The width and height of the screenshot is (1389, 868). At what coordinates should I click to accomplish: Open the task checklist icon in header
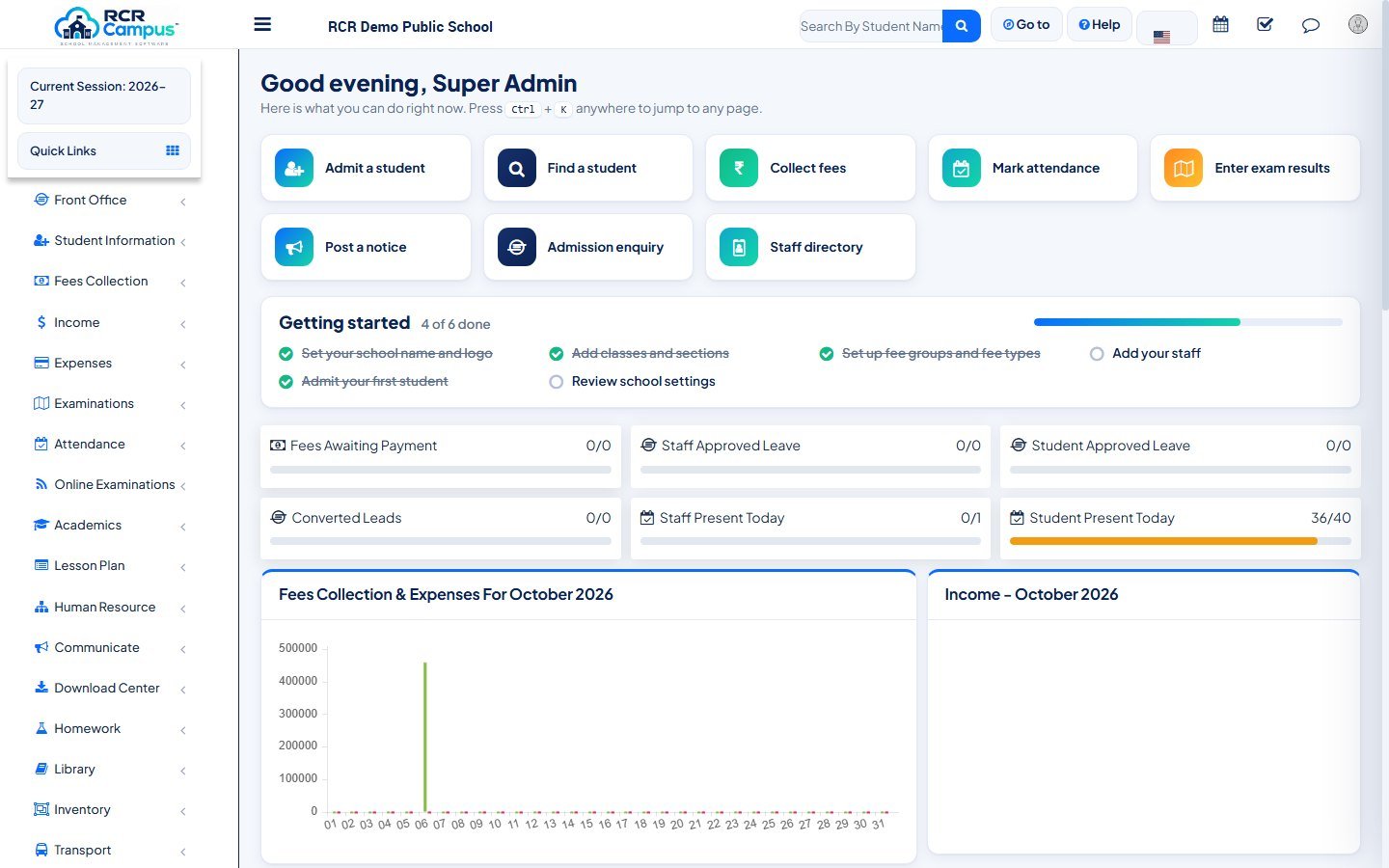1265,25
